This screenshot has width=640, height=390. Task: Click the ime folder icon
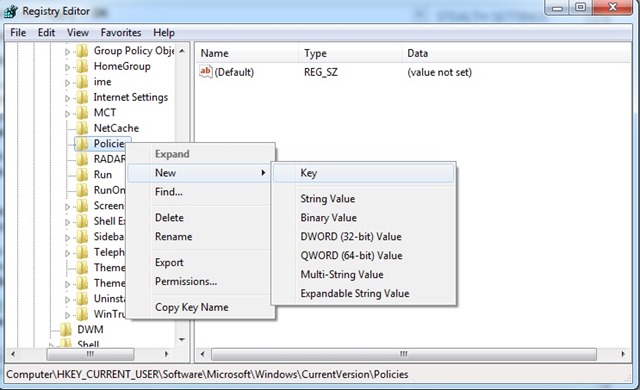82,82
